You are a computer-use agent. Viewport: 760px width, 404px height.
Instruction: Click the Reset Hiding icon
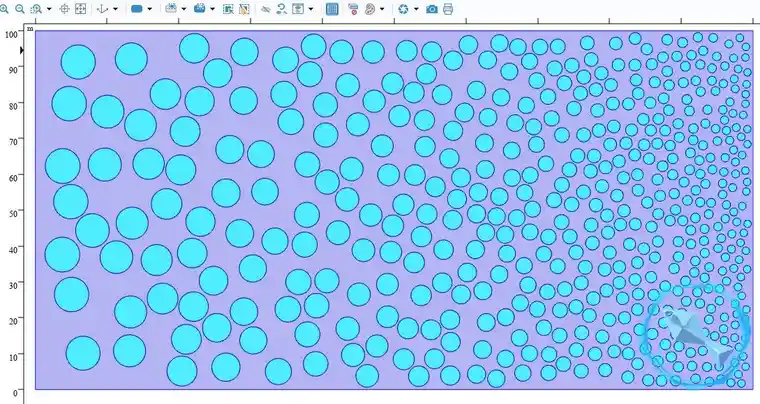pos(282,9)
